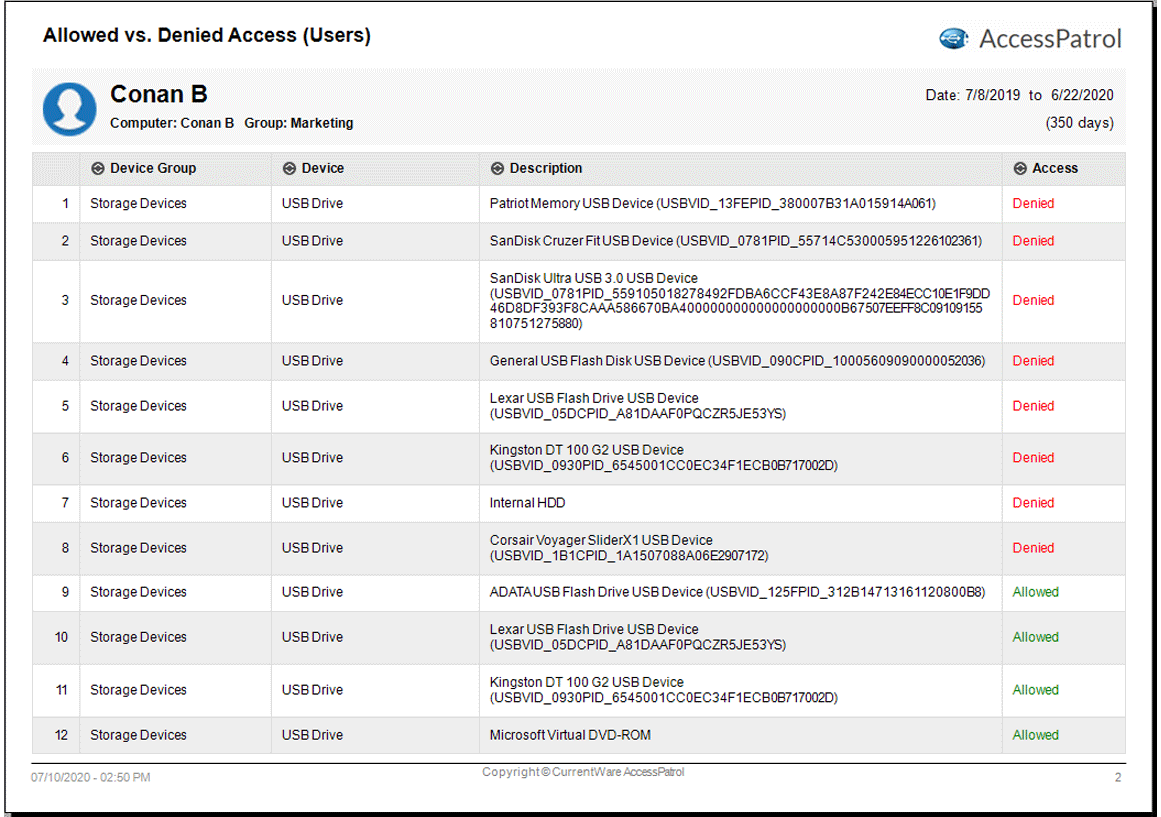The image size is (1161, 817).
Task: Click the Copyright CurrentWare AccessPatrol footer
Action: (x=583, y=772)
